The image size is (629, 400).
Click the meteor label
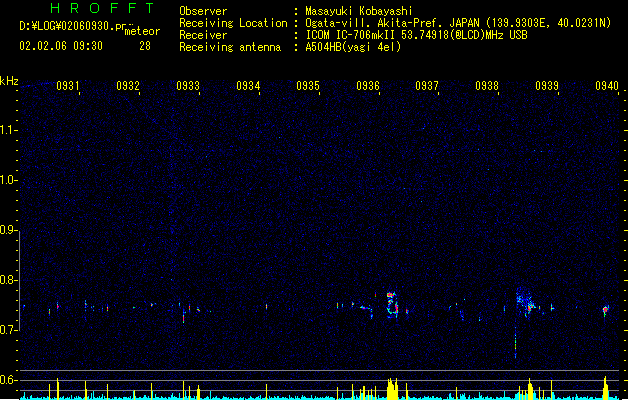coord(142,31)
